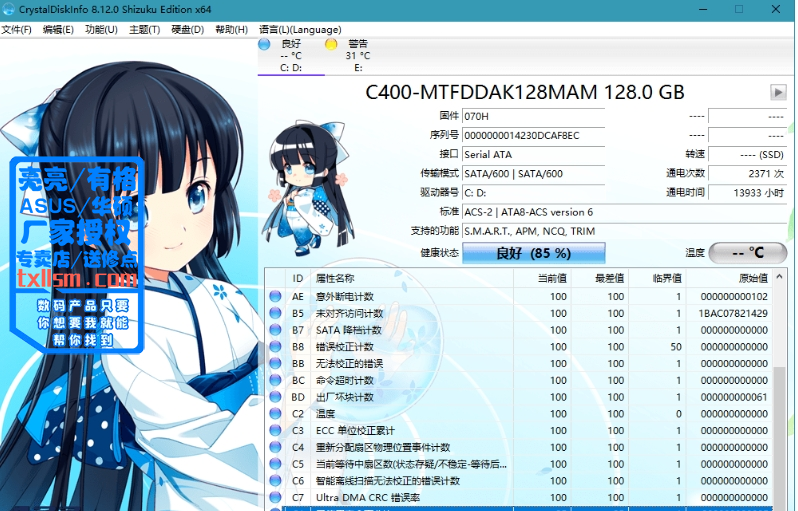This screenshot has width=798, height=511.
Task: Click the yellow 警告 status orb icon
Action: point(331,44)
